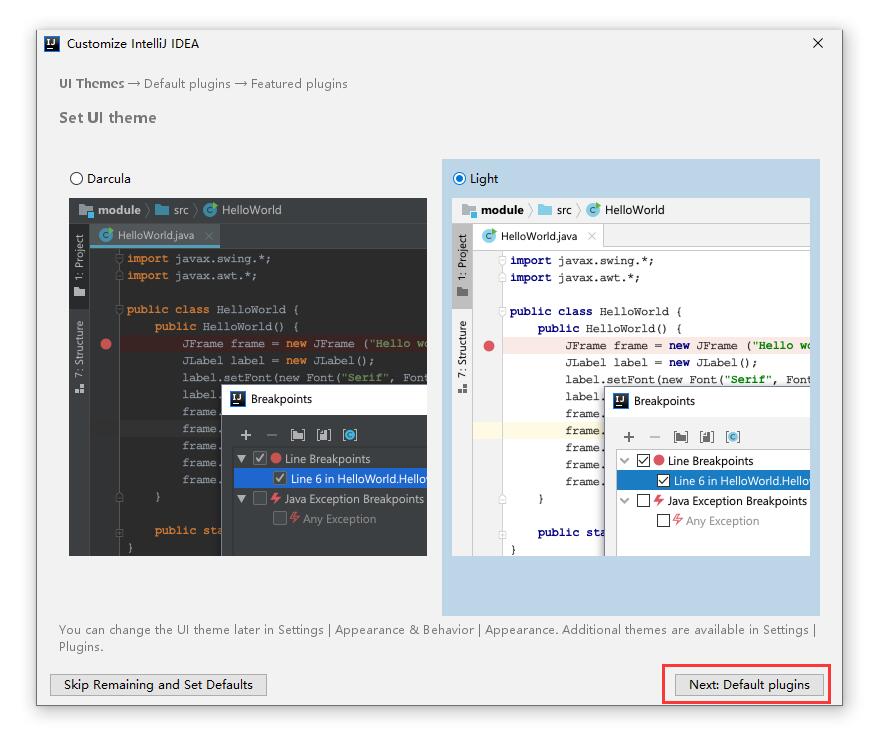Click the UI Themes step in breadcrumb
Image resolution: width=885 pixels, height=737 pixels.
click(x=91, y=84)
